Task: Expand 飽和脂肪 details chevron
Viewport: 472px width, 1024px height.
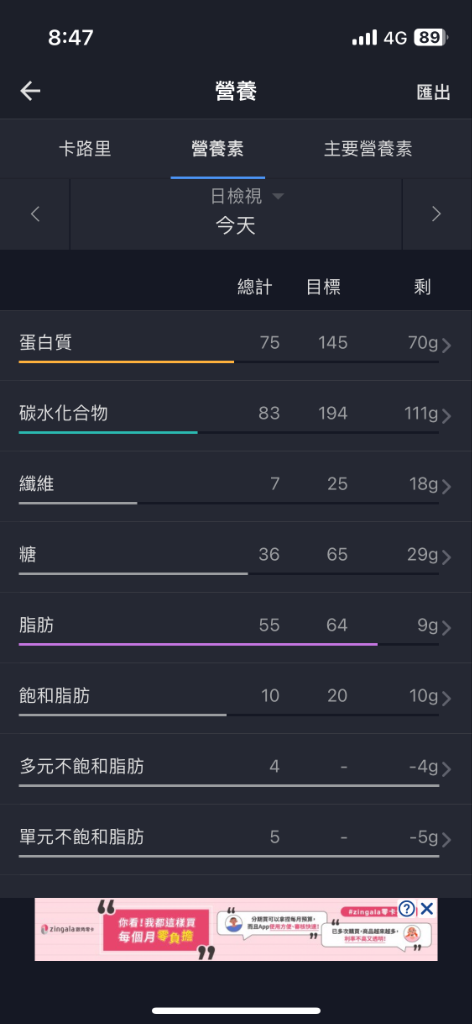Action: coord(447,698)
